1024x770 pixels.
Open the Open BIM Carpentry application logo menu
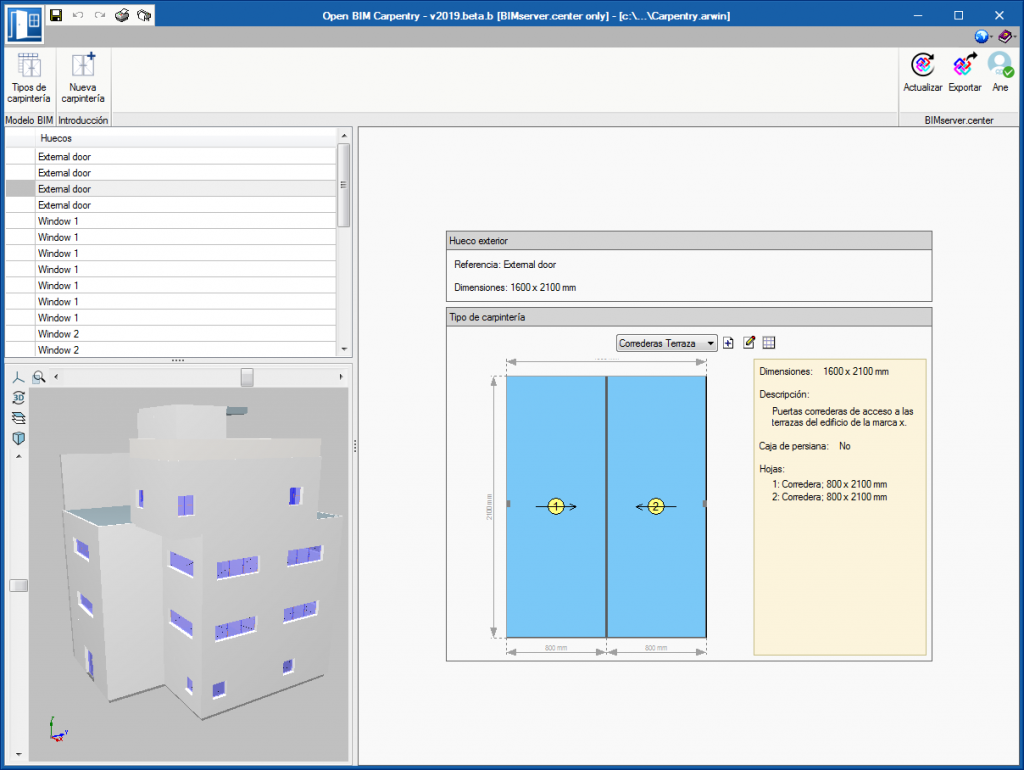(x=25, y=23)
